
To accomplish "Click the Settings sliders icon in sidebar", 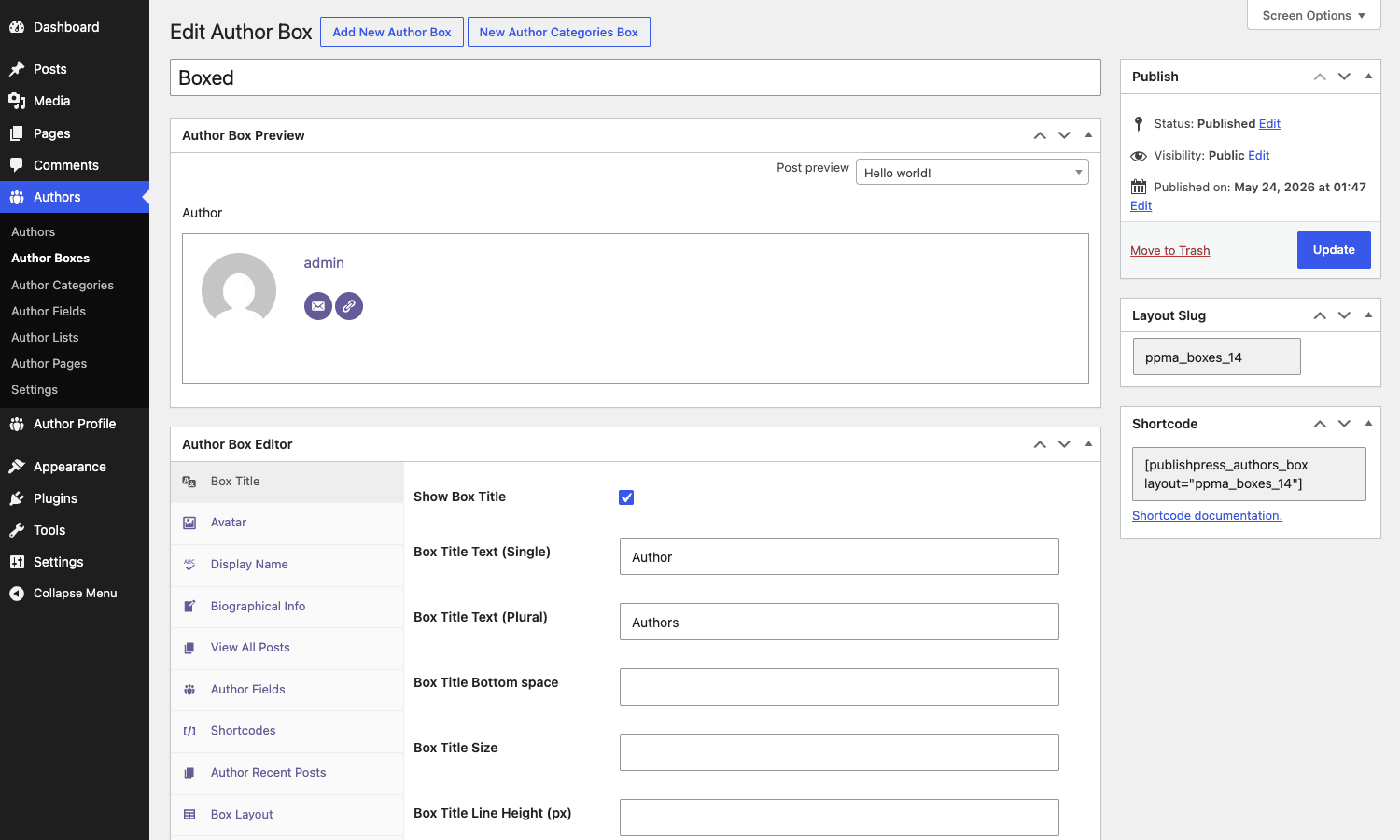I will coord(17,562).
